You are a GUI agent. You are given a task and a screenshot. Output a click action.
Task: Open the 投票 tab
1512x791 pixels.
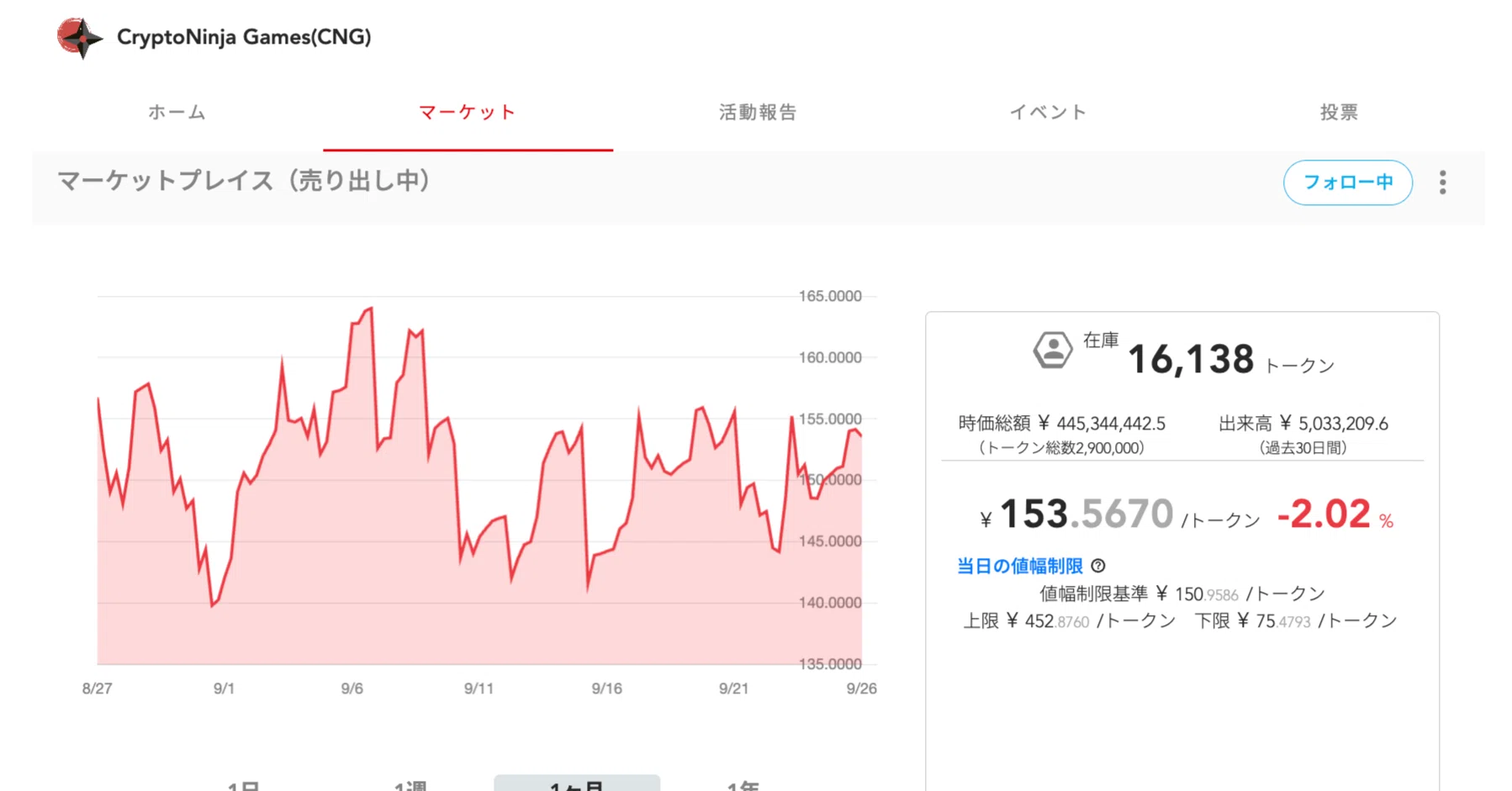point(1339,112)
